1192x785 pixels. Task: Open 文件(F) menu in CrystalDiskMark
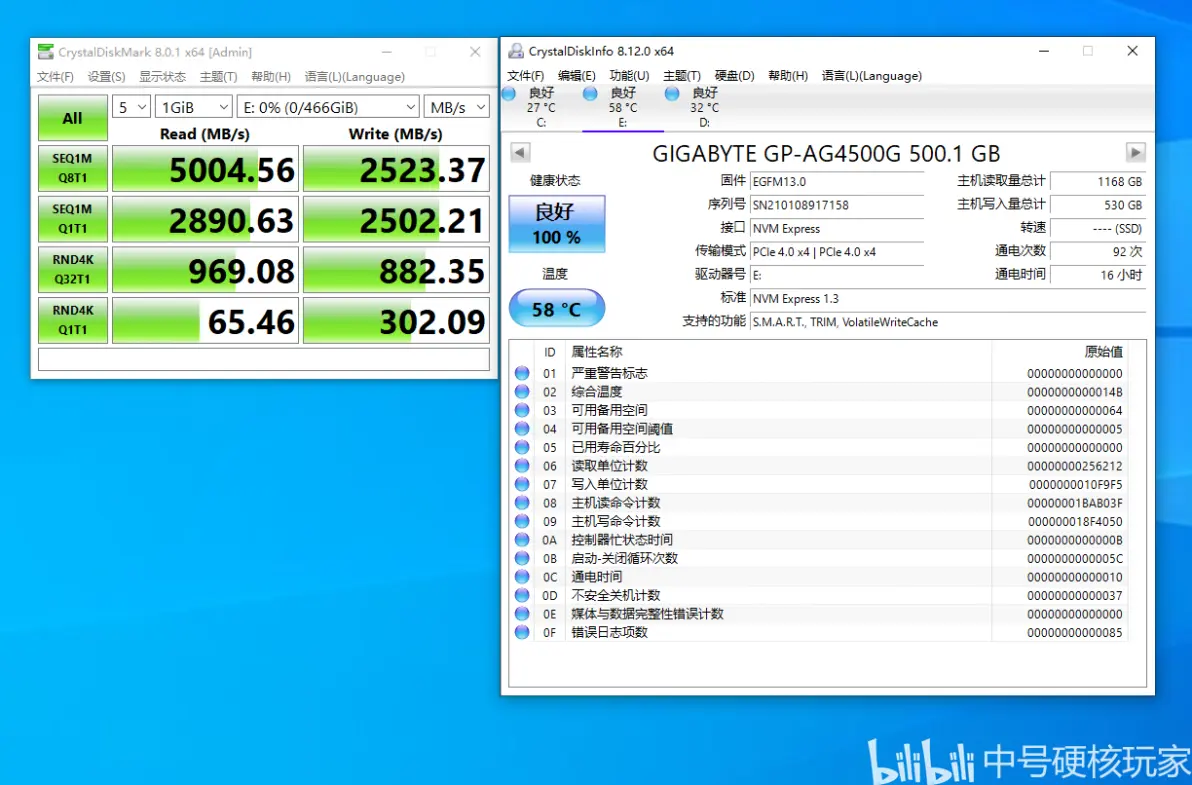[x=55, y=77]
